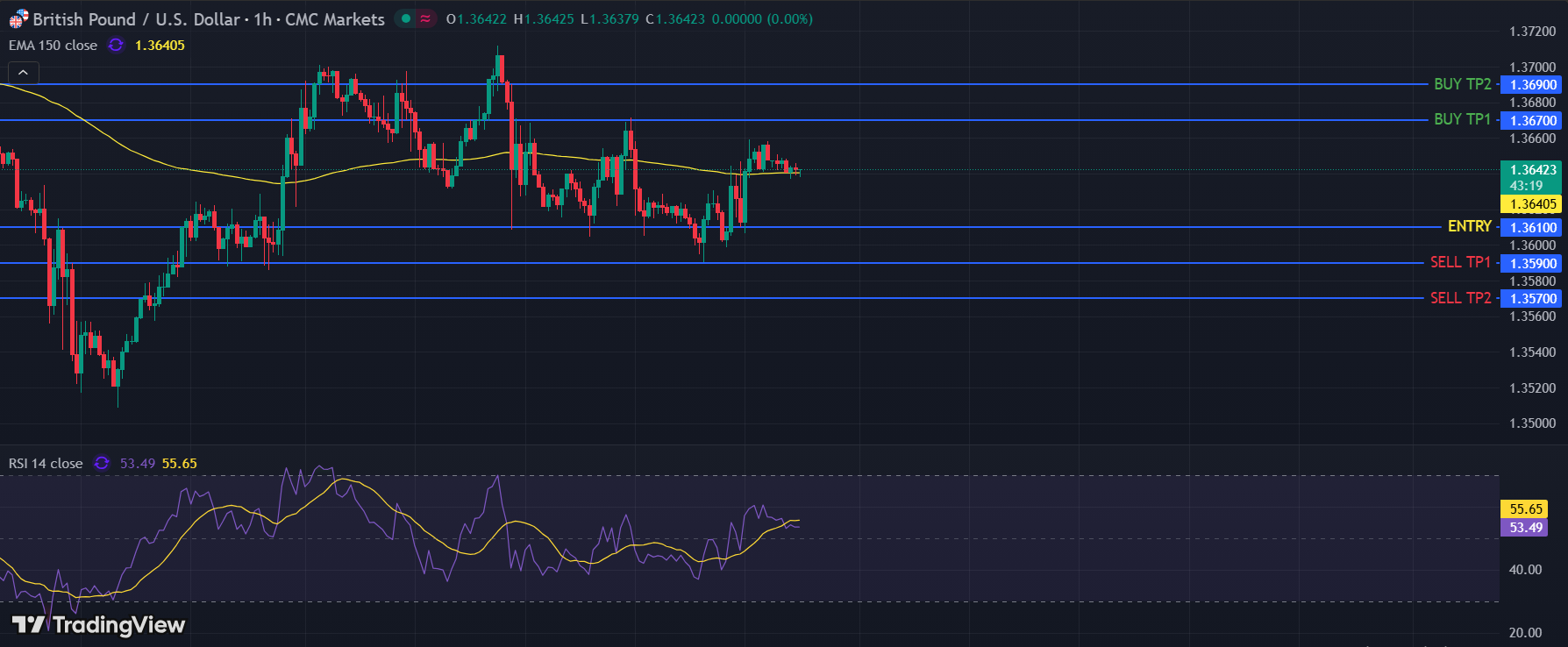Screen dimensions: 1568x647
Task: Click the purple refresh icon beside RSI 14
Action: point(102,463)
